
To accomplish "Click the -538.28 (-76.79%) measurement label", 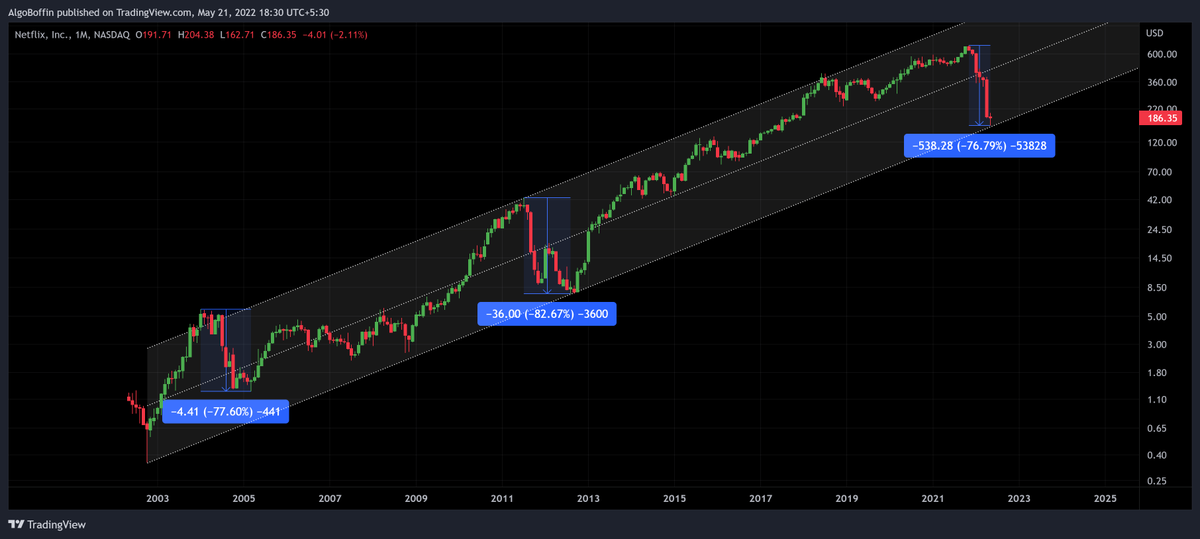I will pyautogui.click(x=979, y=146).
